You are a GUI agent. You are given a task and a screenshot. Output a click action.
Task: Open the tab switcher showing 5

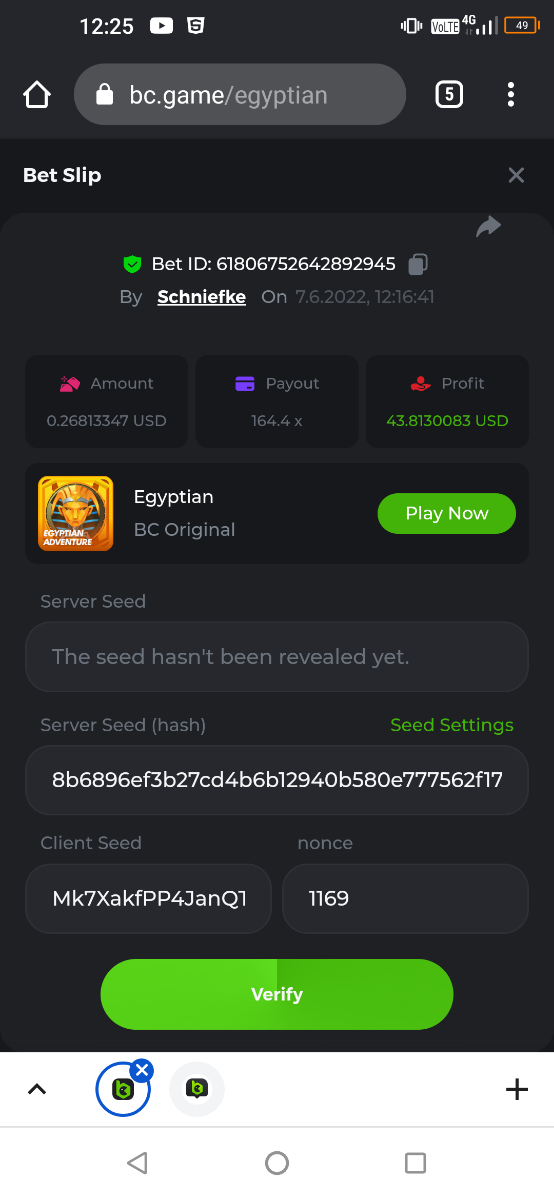[449, 95]
